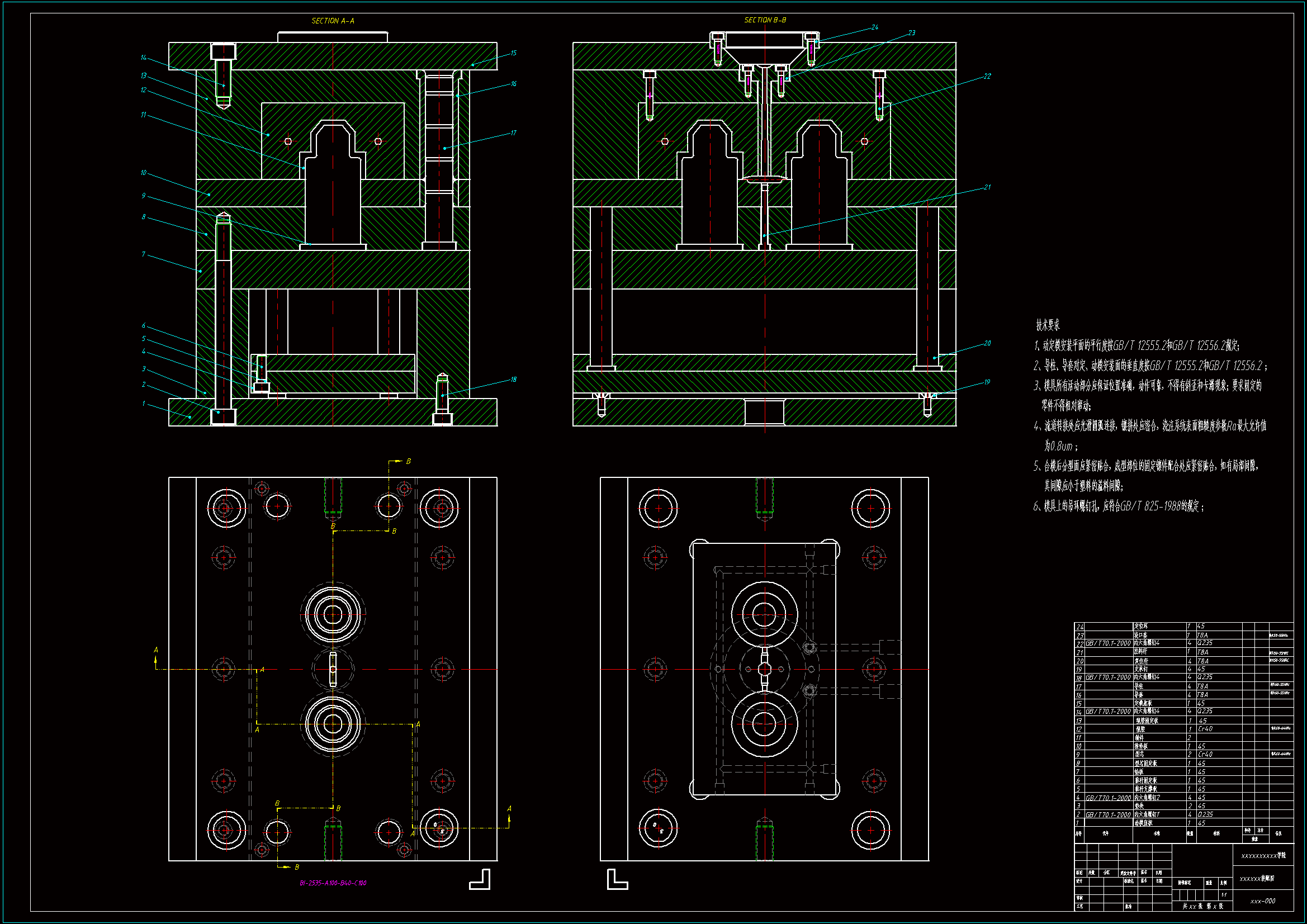Select parts list row 12 material Cr40
1307x924 pixels.
point(1205,729)
